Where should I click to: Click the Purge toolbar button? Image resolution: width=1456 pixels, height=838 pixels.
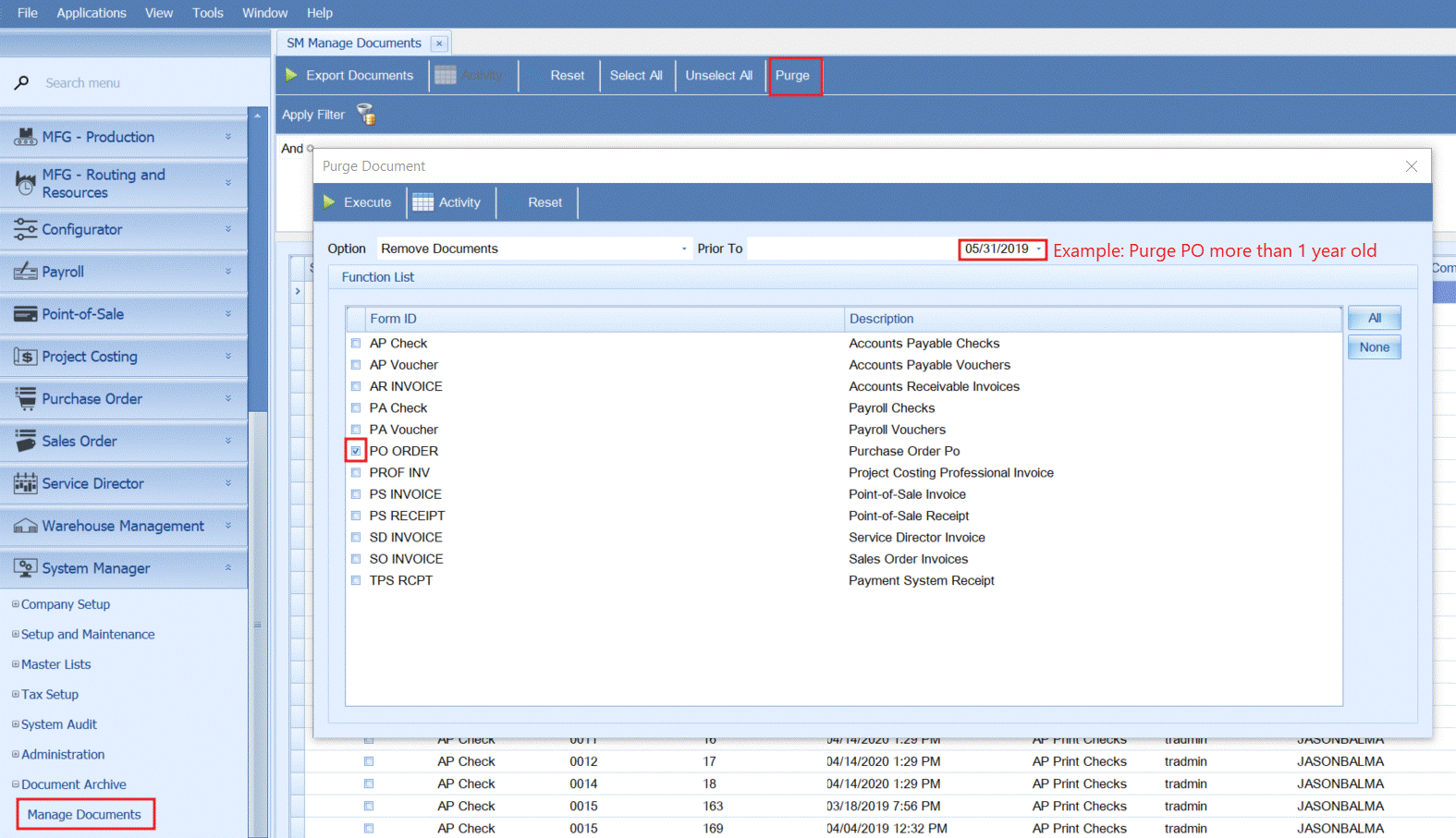792,76
